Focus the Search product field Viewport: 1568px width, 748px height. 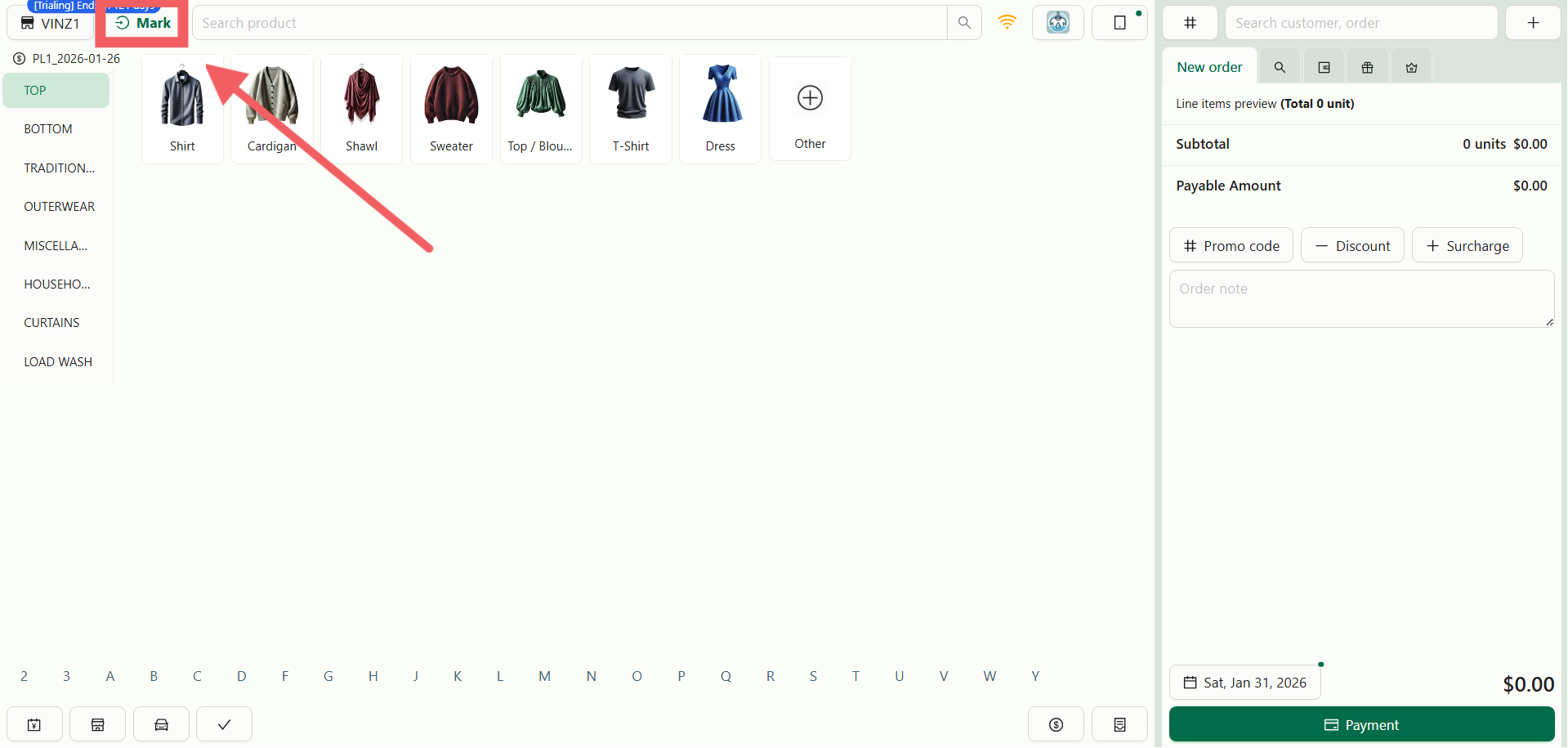click(x=570, y=23)
